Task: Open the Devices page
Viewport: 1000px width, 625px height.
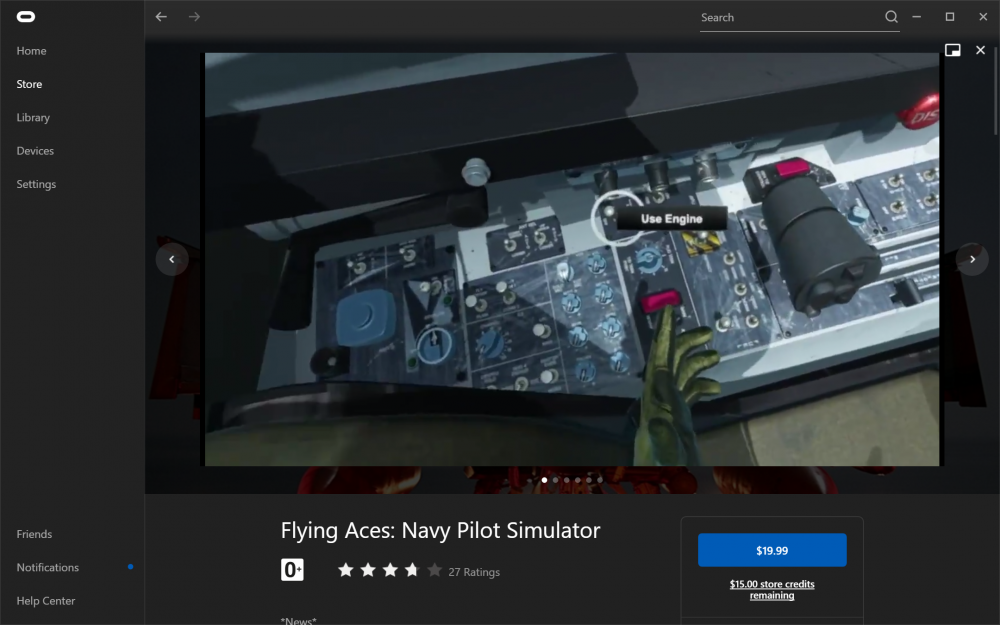Action: coord(35,150)
